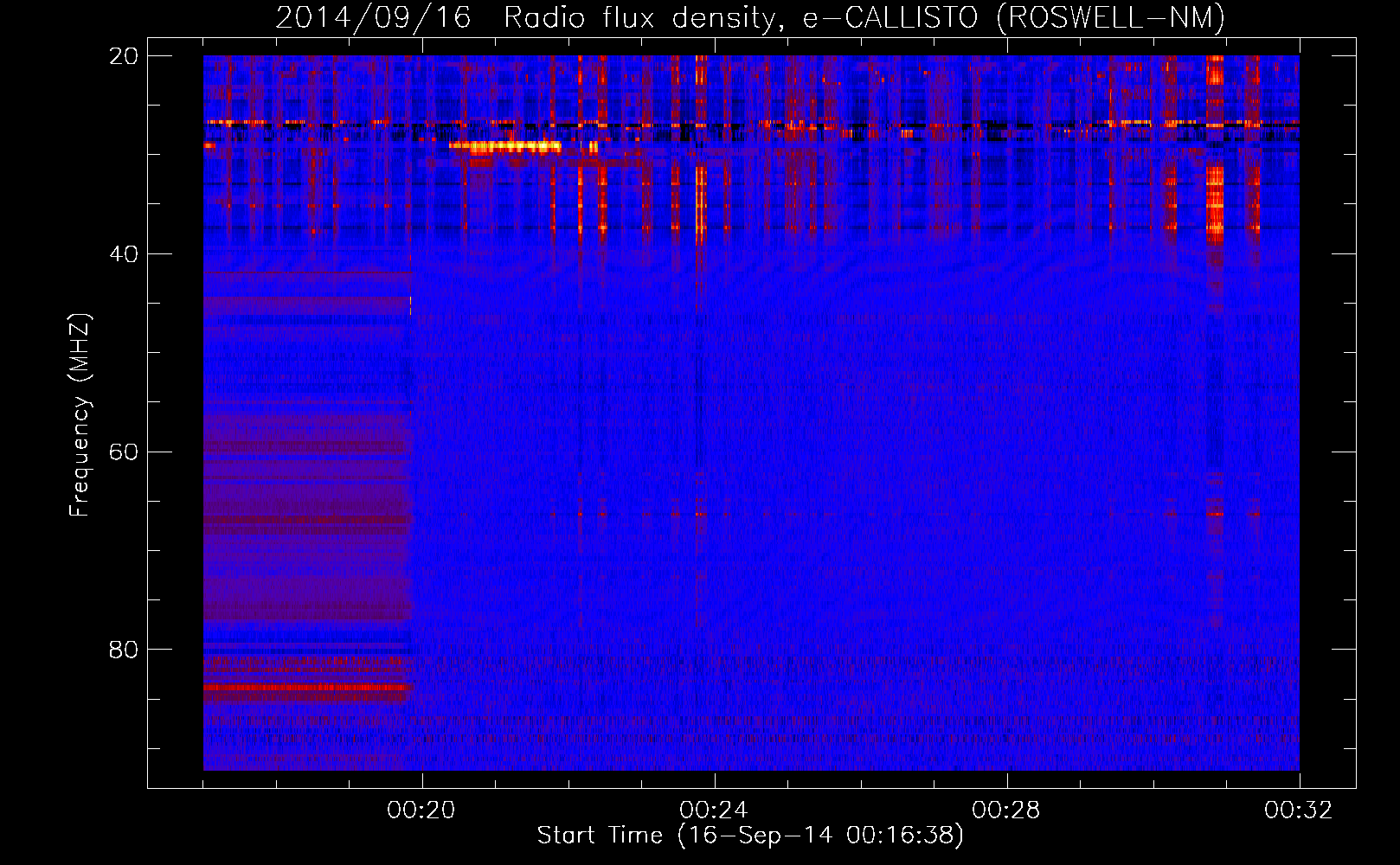This screenshot has height=865, width=1400.
Task: Click the 00:28 time tick label
Action: pyautogui.click(x=1006, y=811)
